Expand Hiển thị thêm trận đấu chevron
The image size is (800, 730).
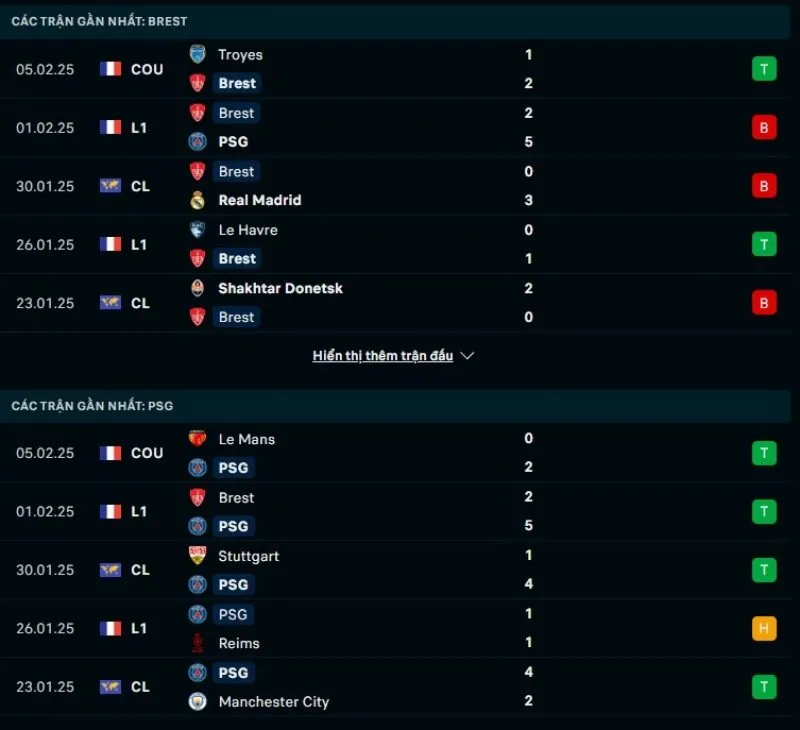click(466, 355)
